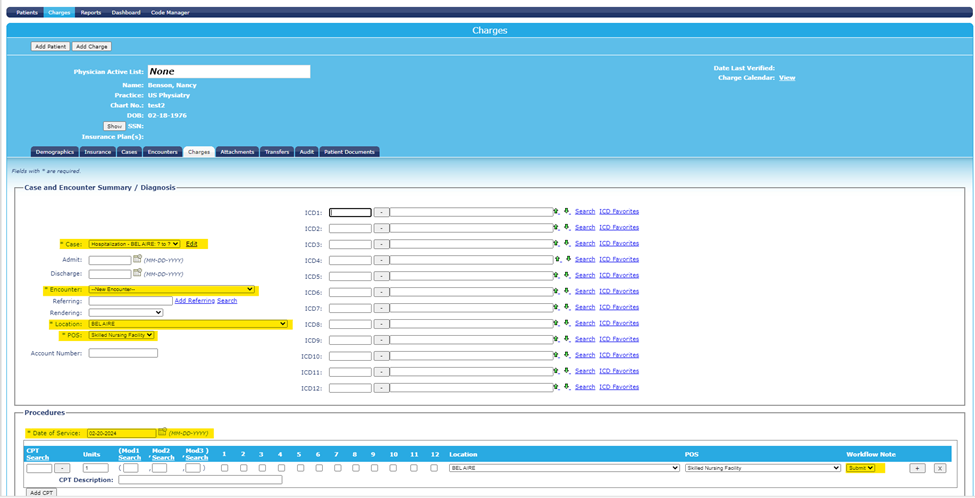Viewport: 975px width, 498px height.
Task: Click the ICD5 move-down arrow icon
Action: point(566,275)
